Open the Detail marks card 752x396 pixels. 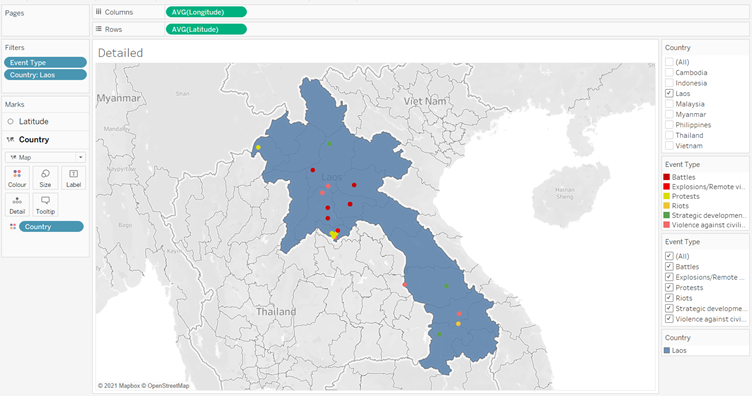click(x=17, y=205)
